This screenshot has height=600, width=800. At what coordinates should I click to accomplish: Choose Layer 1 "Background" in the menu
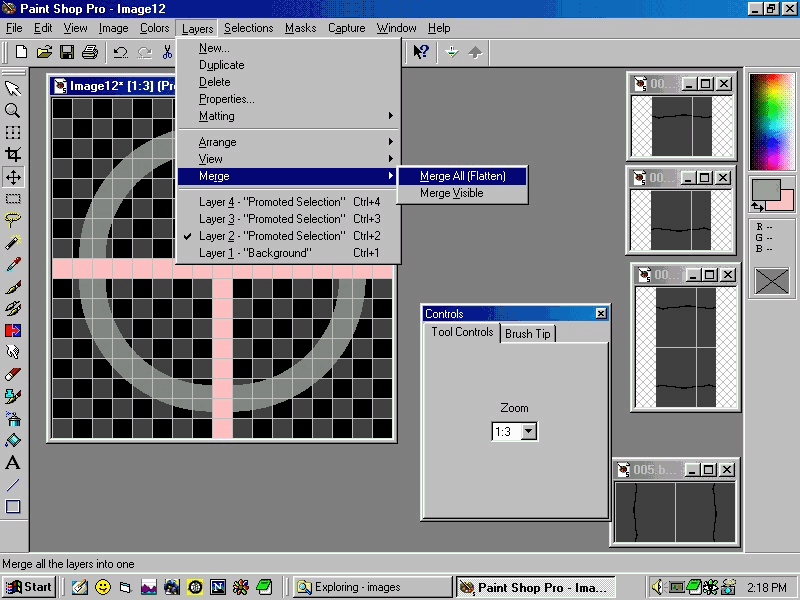(x=254, y=253)
